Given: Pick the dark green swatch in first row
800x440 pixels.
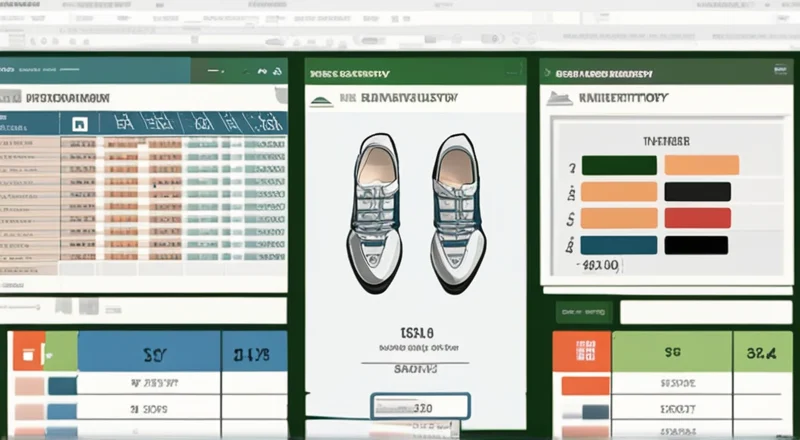Looking at the screenshot, I should click(619, 166).
